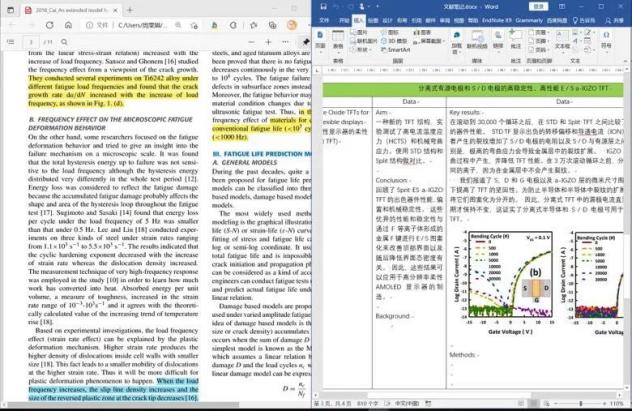Screen dimensions: 632x411
Task: Insert a SmartArt graphic in Word
Action: pos(398,49)
